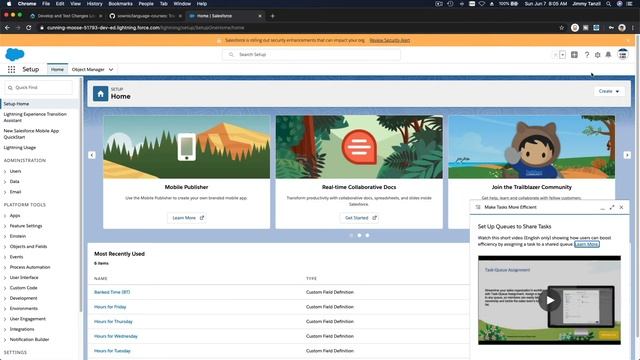Expand the Apps tree node
Viewport: 640px width, 360px height.
point(5,216)
